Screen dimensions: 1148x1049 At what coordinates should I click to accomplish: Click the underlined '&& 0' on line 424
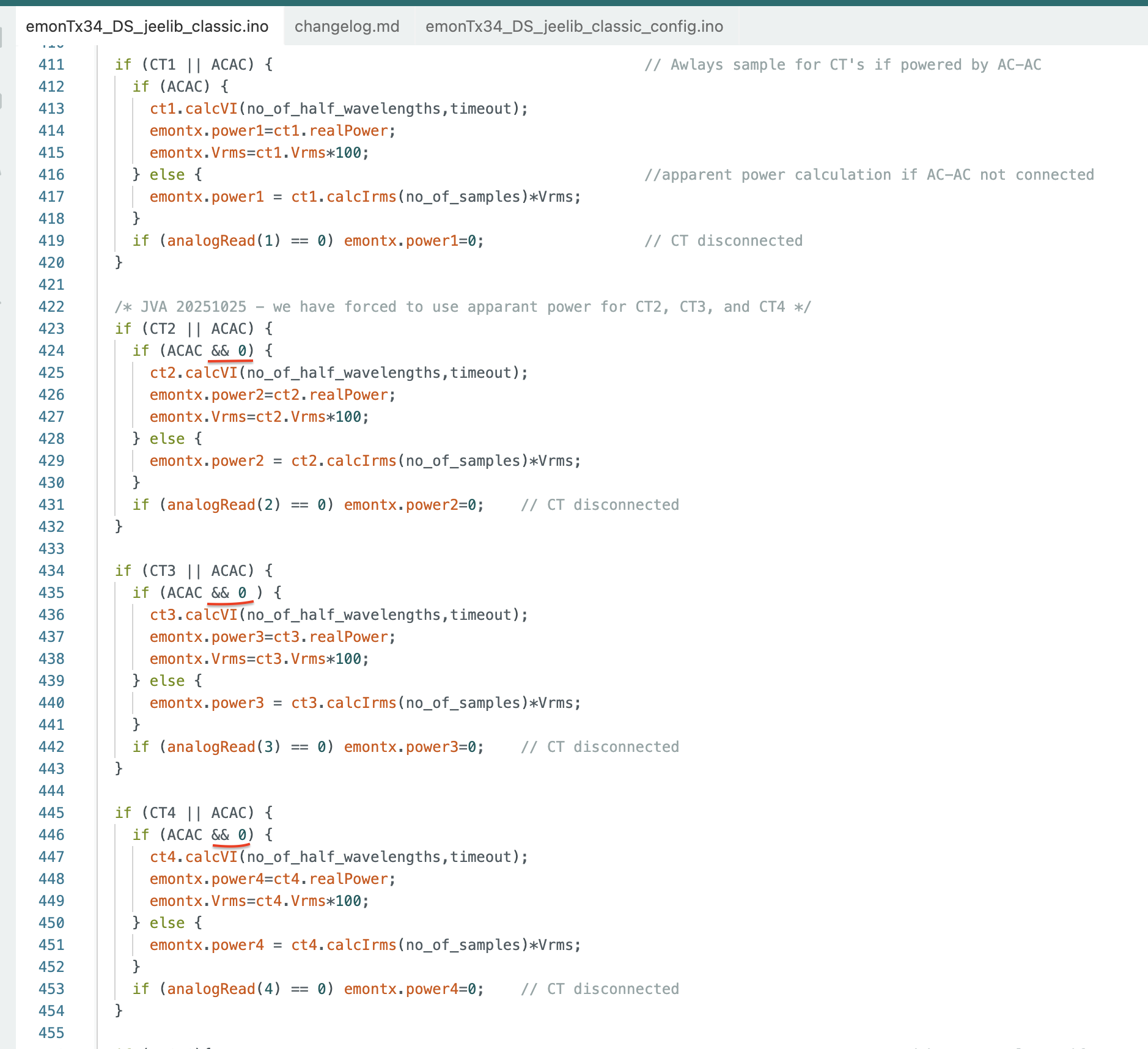pos(230,351)
